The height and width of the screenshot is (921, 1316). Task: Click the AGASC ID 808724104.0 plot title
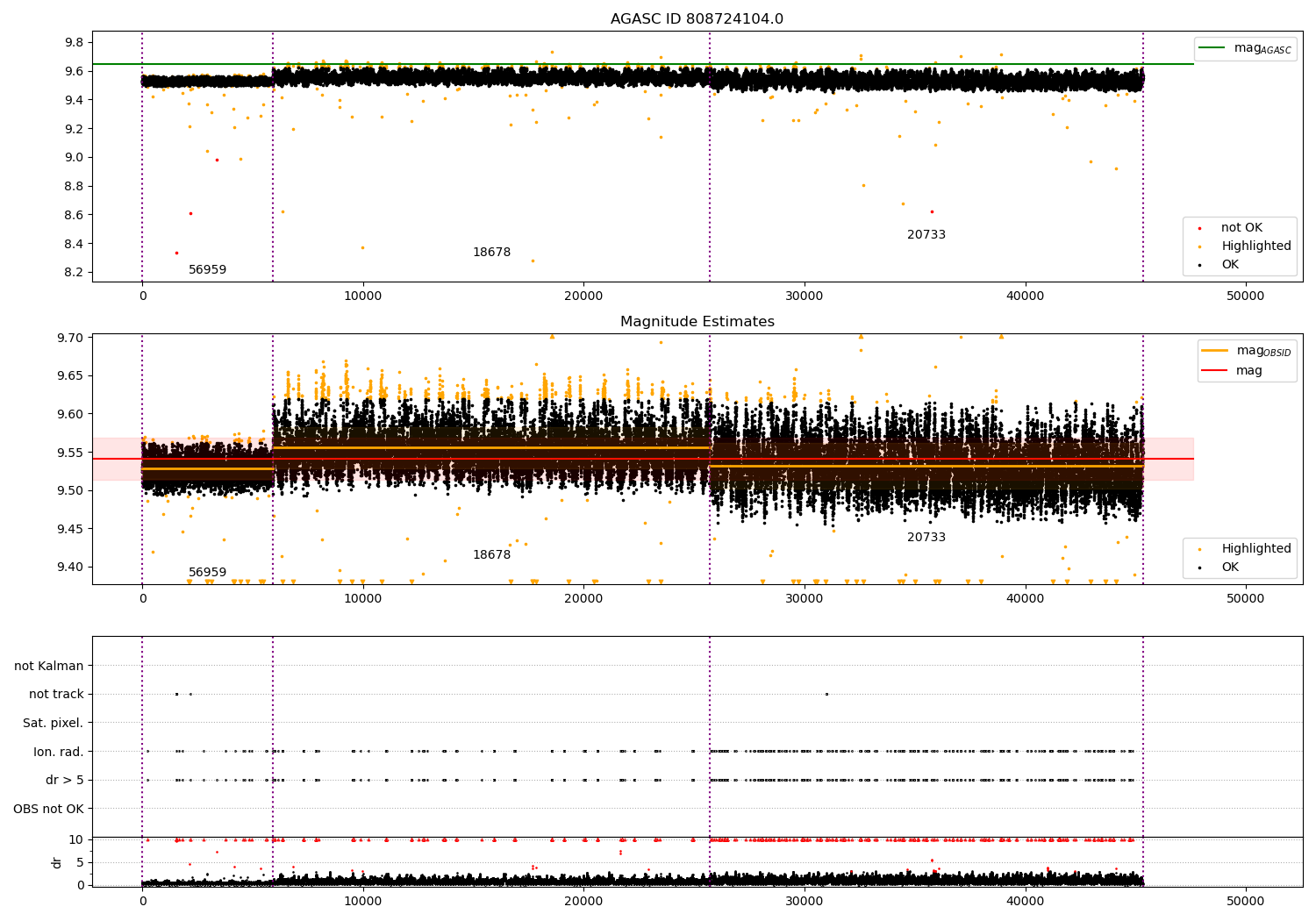[697, 19]
